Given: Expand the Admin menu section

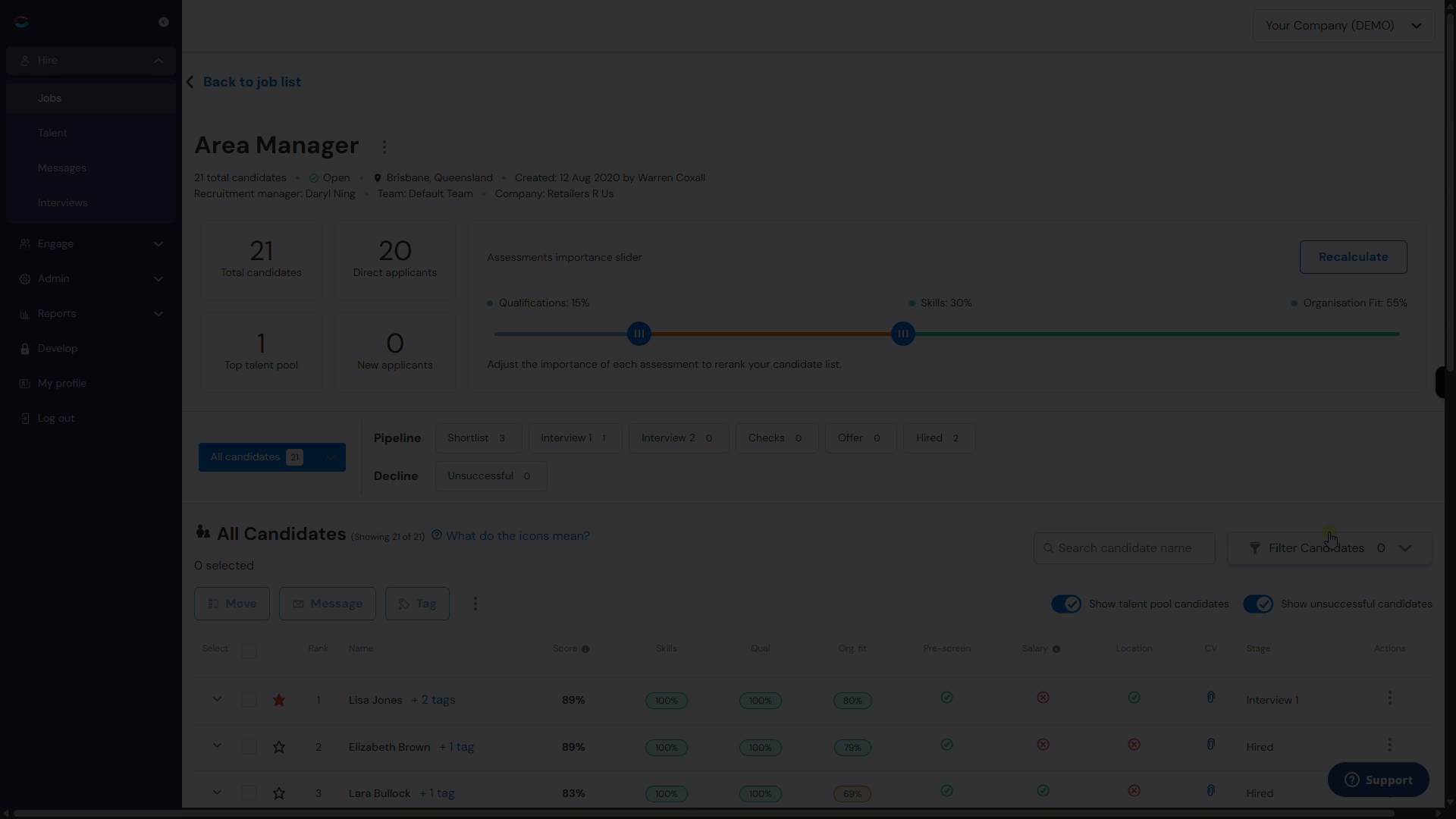Looking at the screenshot, I should click(91, 279).
